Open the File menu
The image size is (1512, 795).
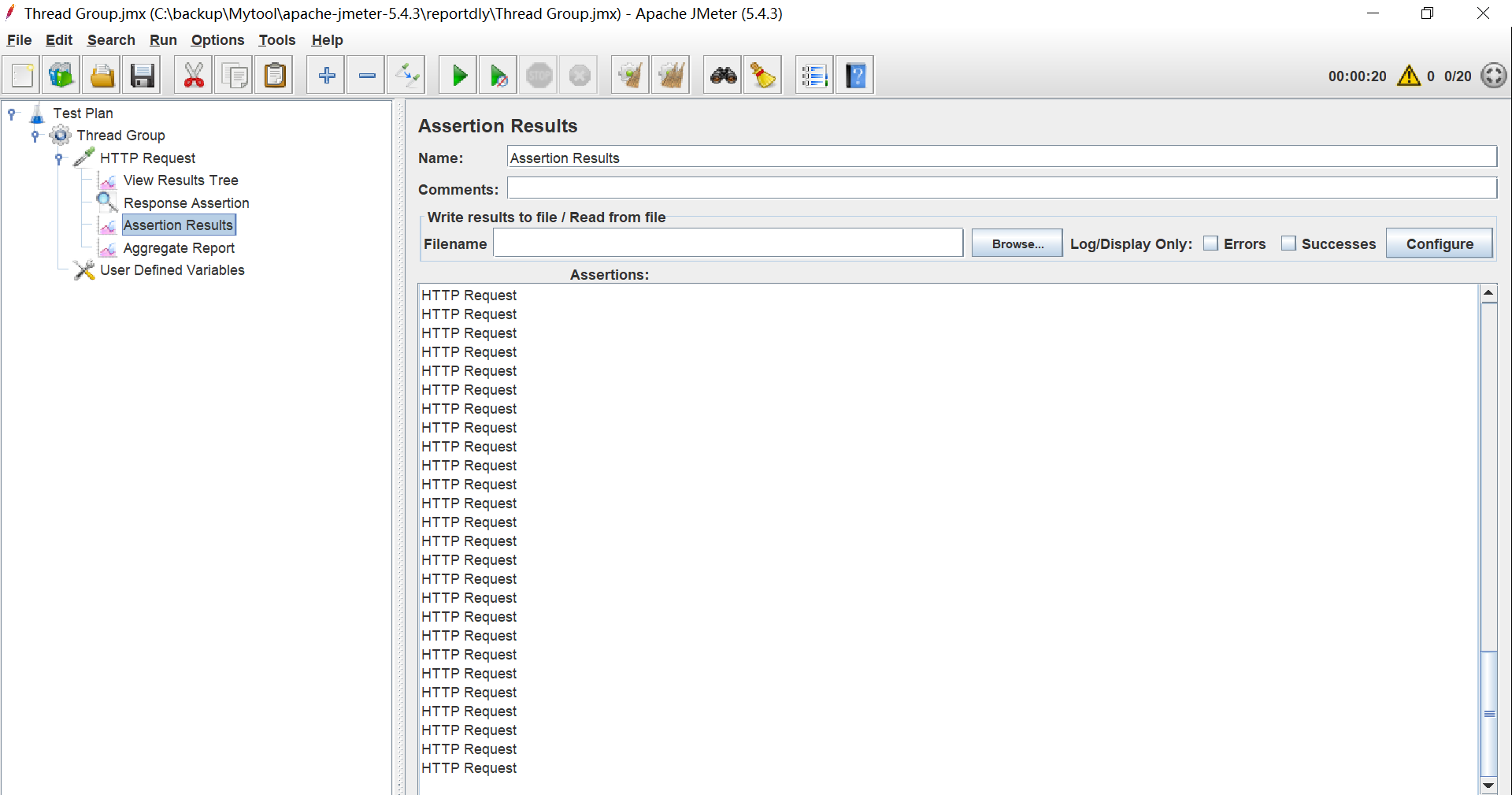pos(19,40)
